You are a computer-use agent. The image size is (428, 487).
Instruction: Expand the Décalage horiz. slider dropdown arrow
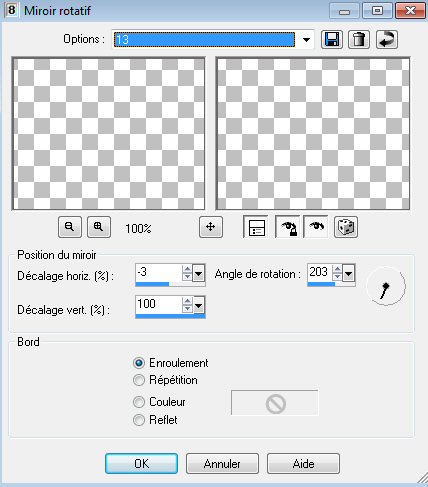tap(199, 275)
